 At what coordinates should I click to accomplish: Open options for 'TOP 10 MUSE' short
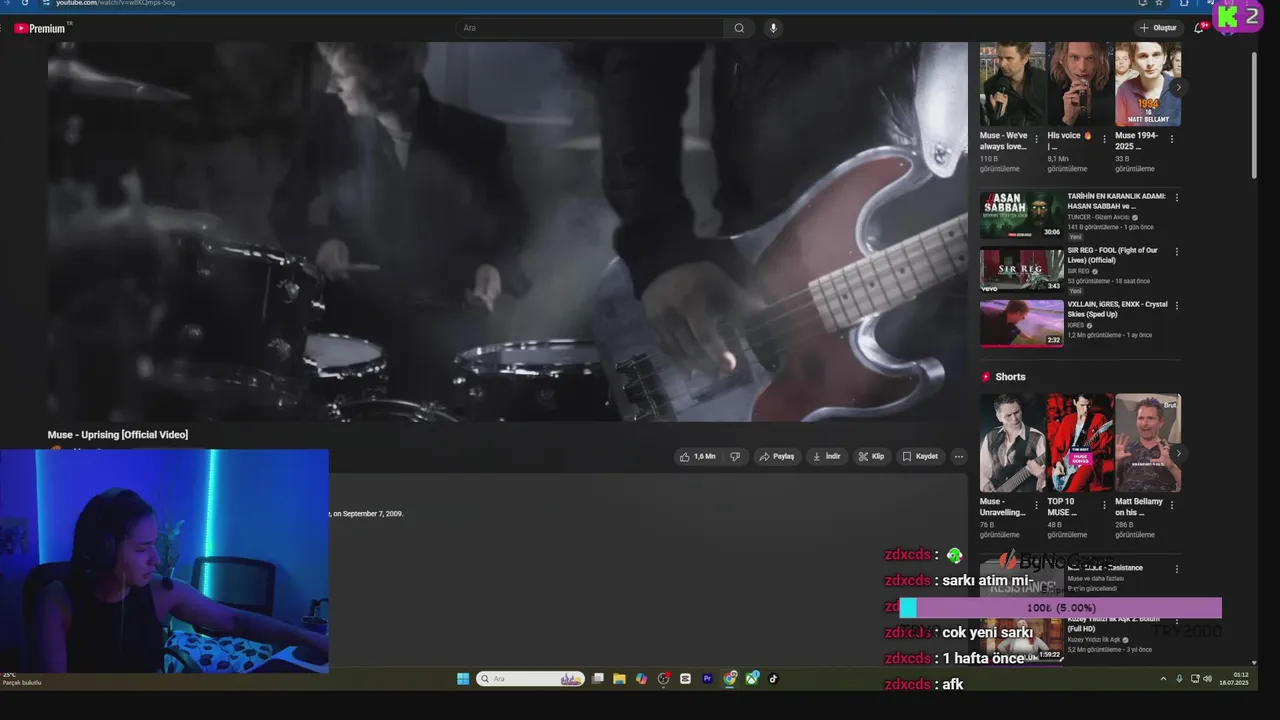coord(1104,505)
